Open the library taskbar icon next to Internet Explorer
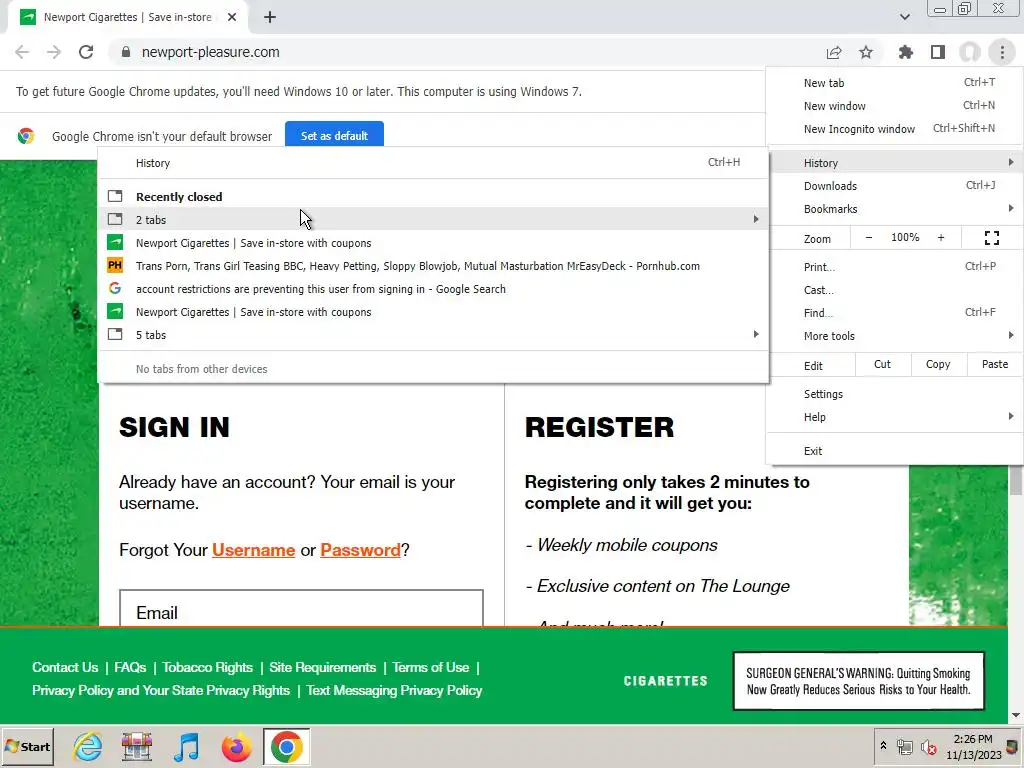This screenshot has width=1024, height=768. pyautogui.click(x=136, y=746)
